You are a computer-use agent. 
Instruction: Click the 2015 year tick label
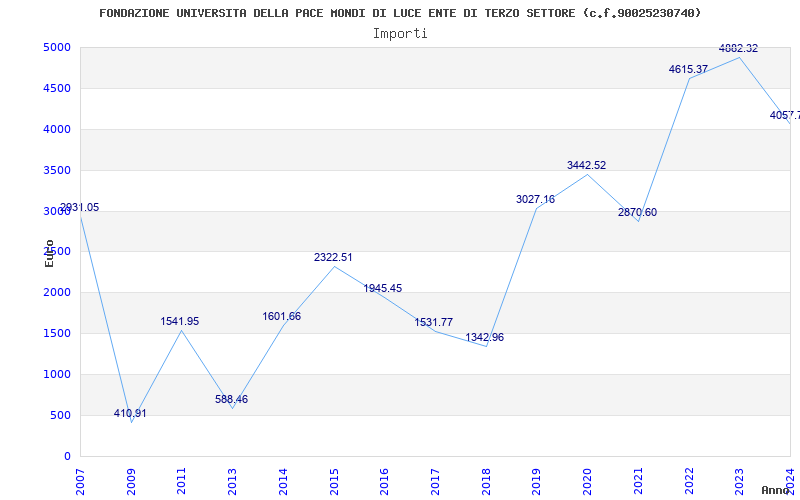(334, 482)
